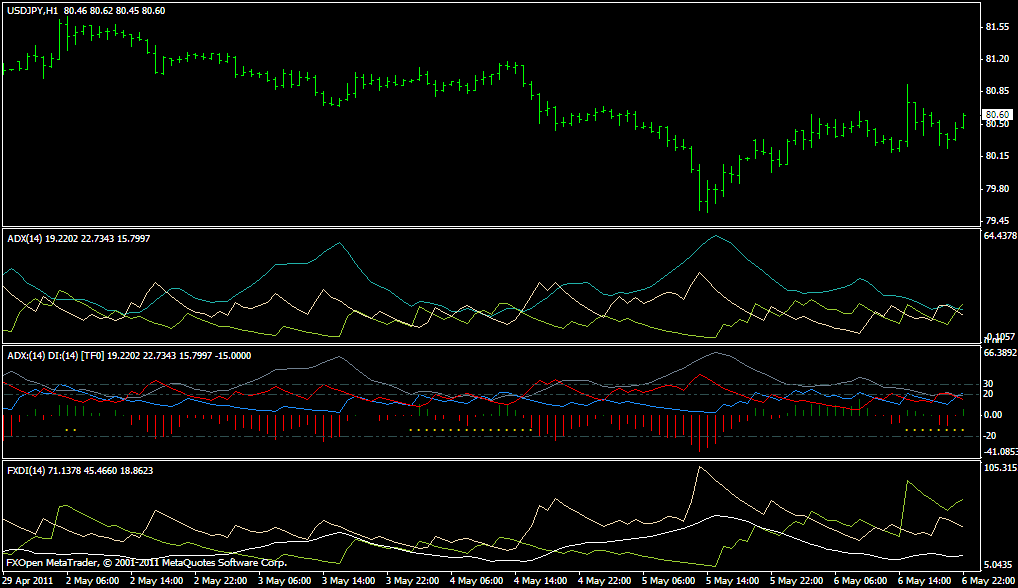
Task: Click the 4 May 14:00 time label
Action: [x=541, y=581]
